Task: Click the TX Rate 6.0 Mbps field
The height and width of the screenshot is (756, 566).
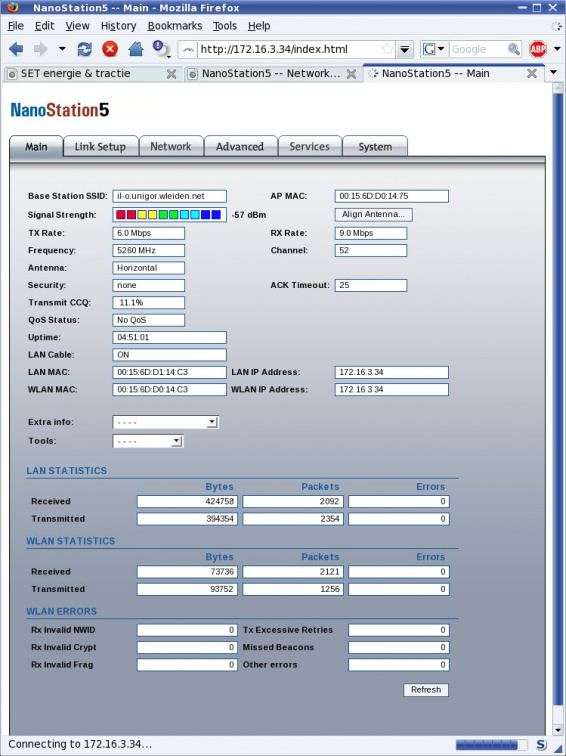Action: point(148,233)
